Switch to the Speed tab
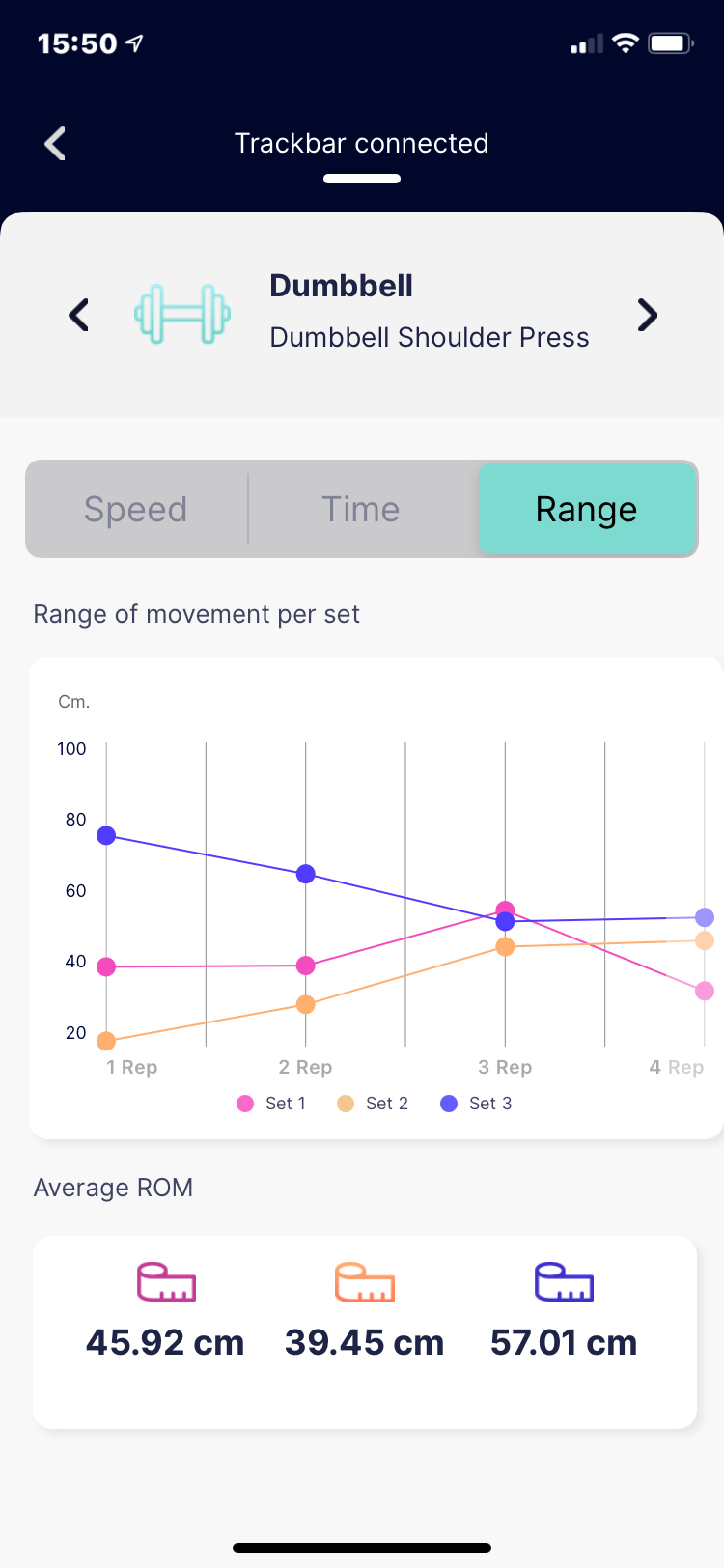The height and width of the screenshot is (1568, 724). click(x=135, y=509)
